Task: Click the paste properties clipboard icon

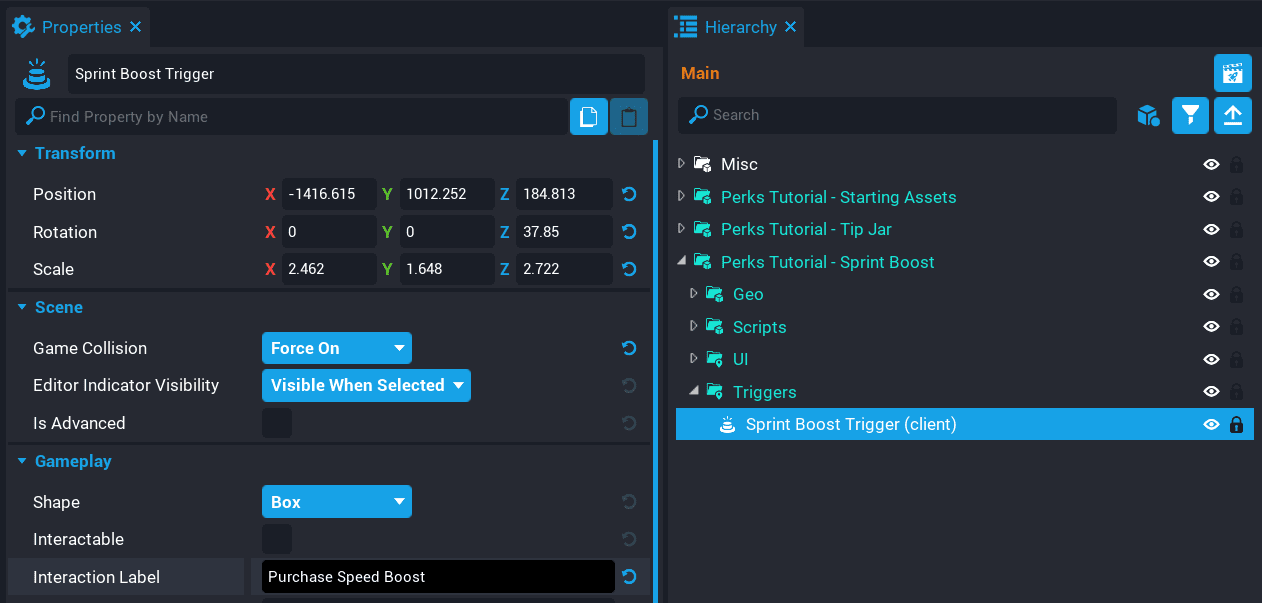Action: click(629, 117)
